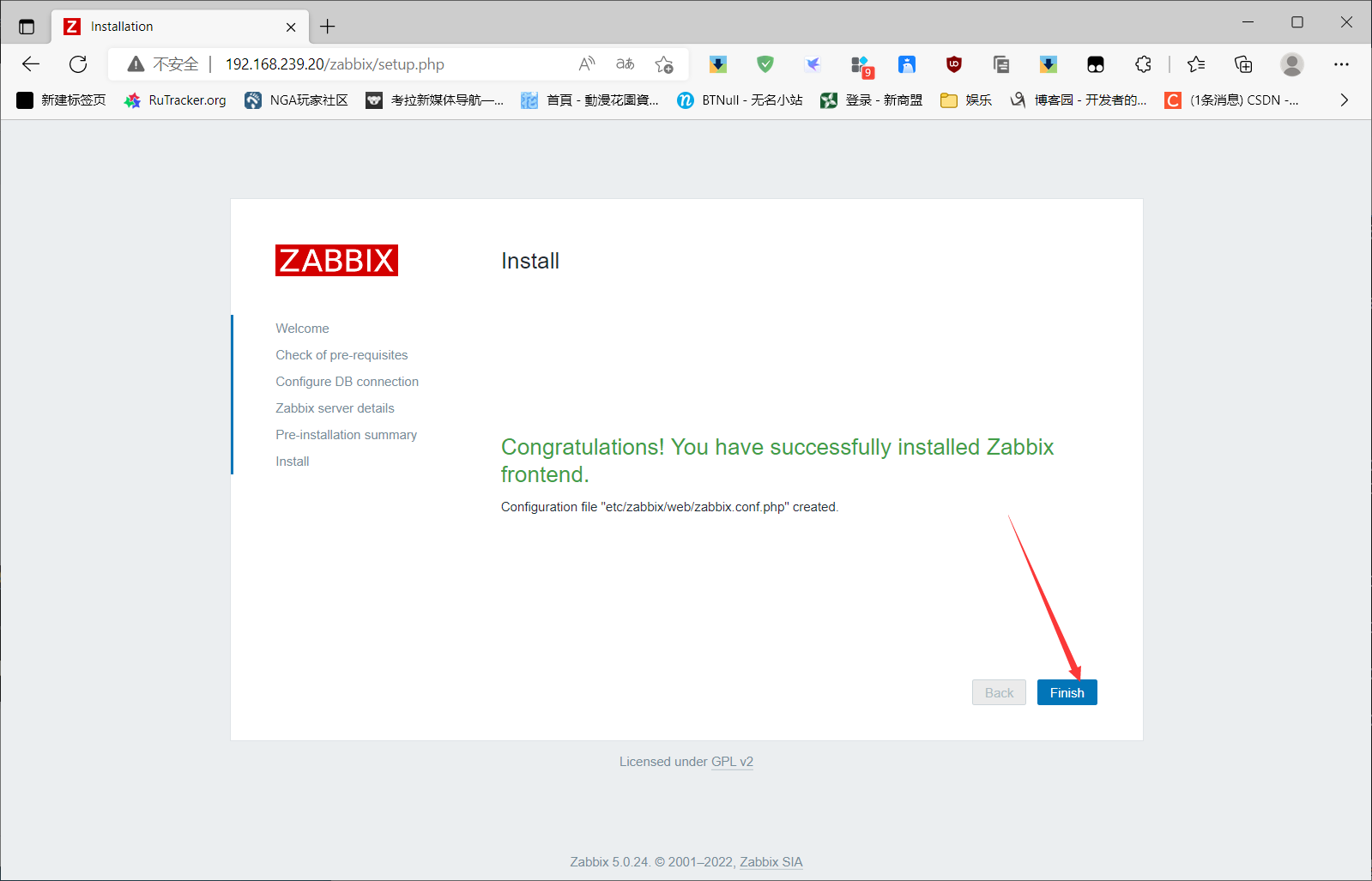Click the Finish button

1067,692
